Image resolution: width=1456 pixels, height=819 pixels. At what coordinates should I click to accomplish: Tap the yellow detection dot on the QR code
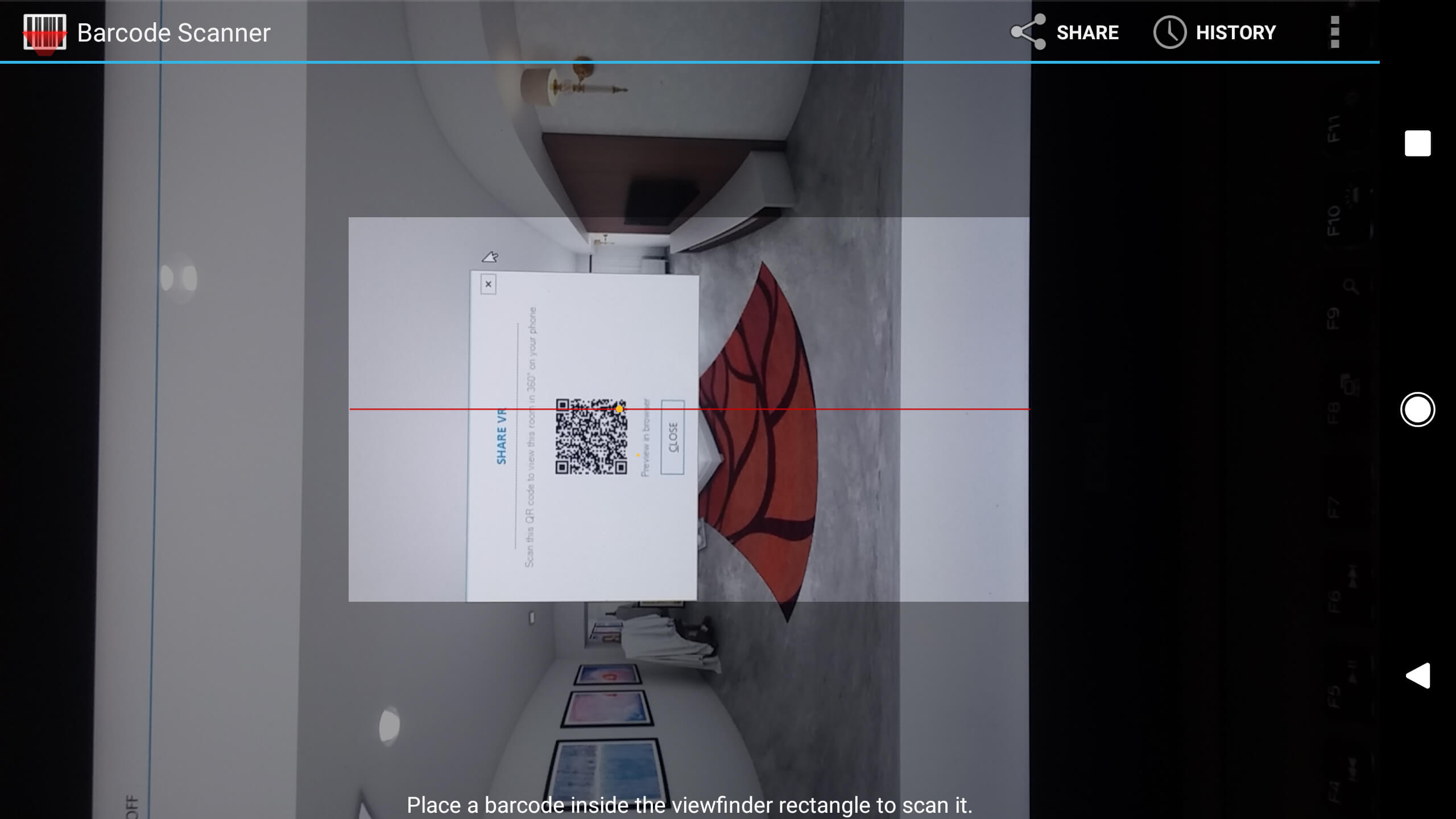pos(619,409)
